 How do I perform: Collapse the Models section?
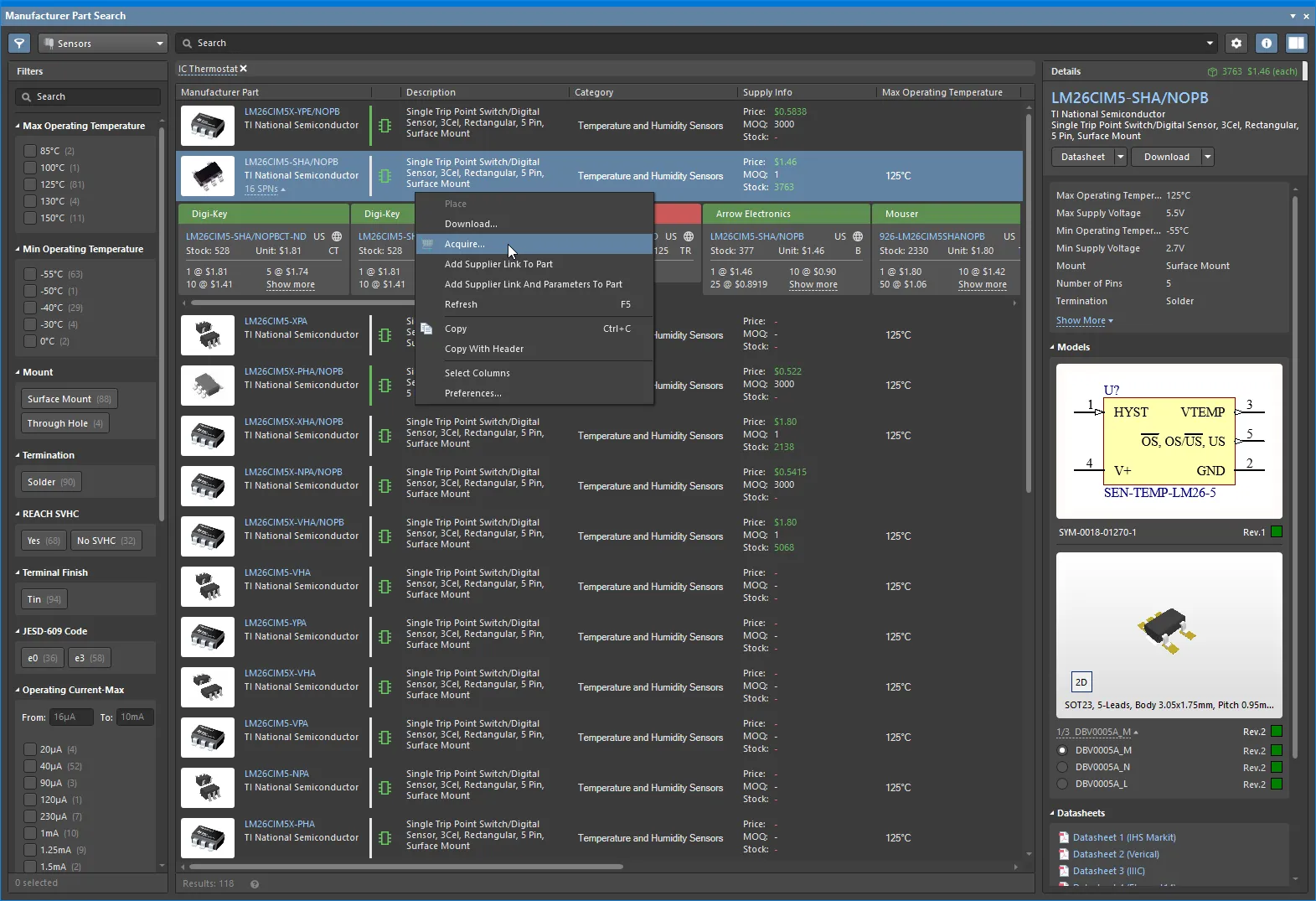coord(1052,347)
